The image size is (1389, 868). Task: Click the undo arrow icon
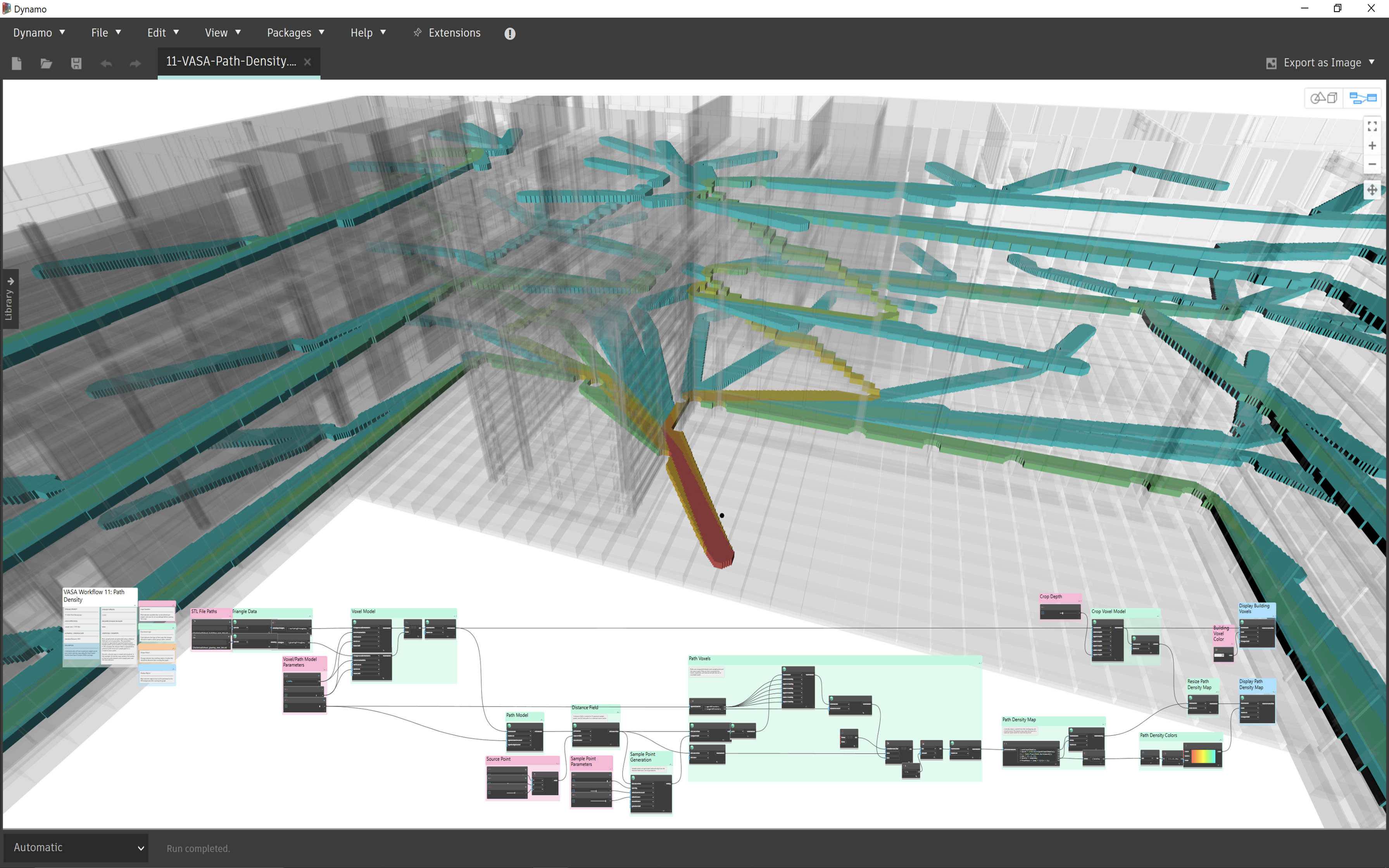point(106,63)
